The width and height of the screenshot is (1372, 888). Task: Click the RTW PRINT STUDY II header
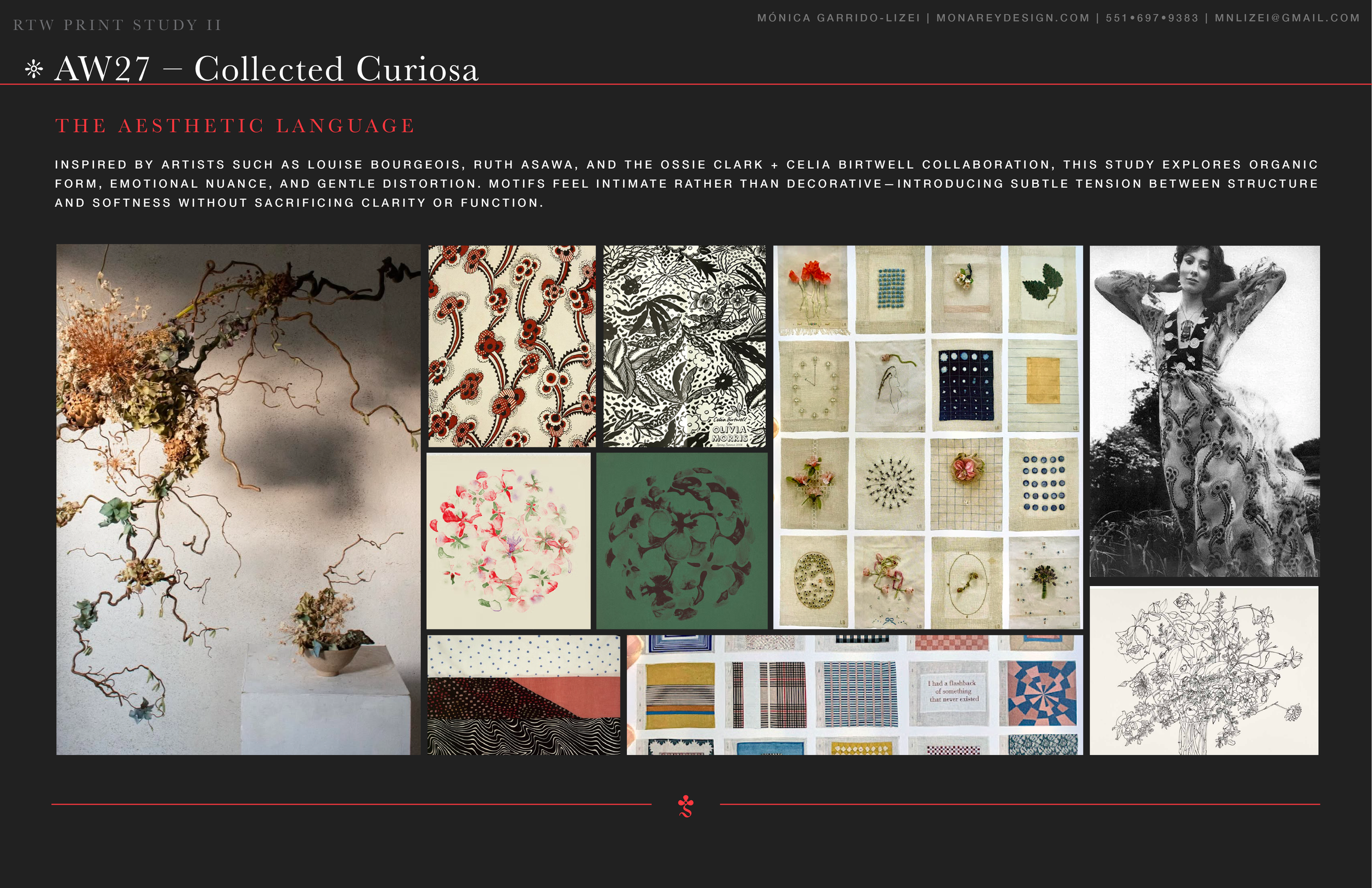click(117, 24)
